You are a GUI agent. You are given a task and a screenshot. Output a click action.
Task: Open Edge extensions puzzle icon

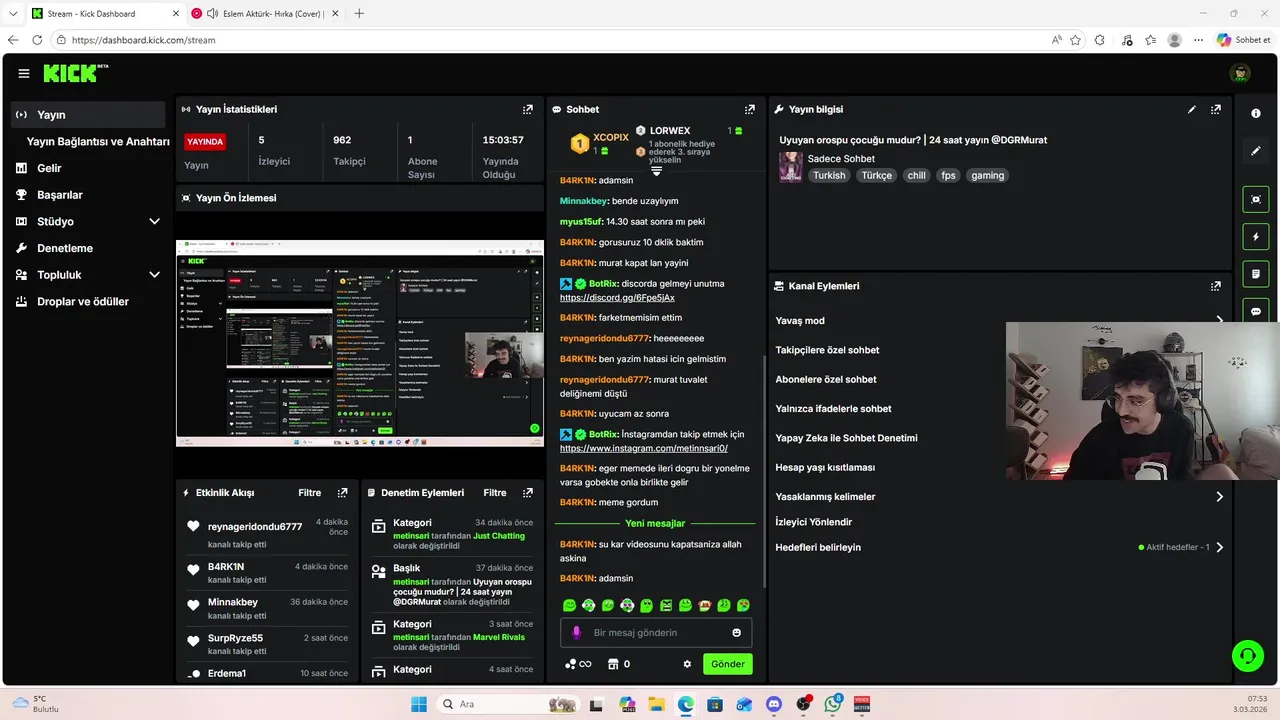click(x=1100, y=40)
